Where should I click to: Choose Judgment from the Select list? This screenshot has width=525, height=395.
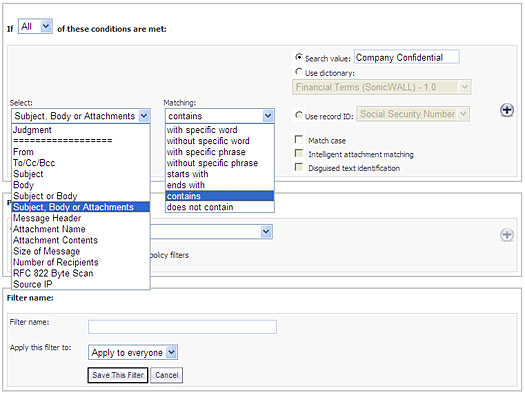coord(81,130)
